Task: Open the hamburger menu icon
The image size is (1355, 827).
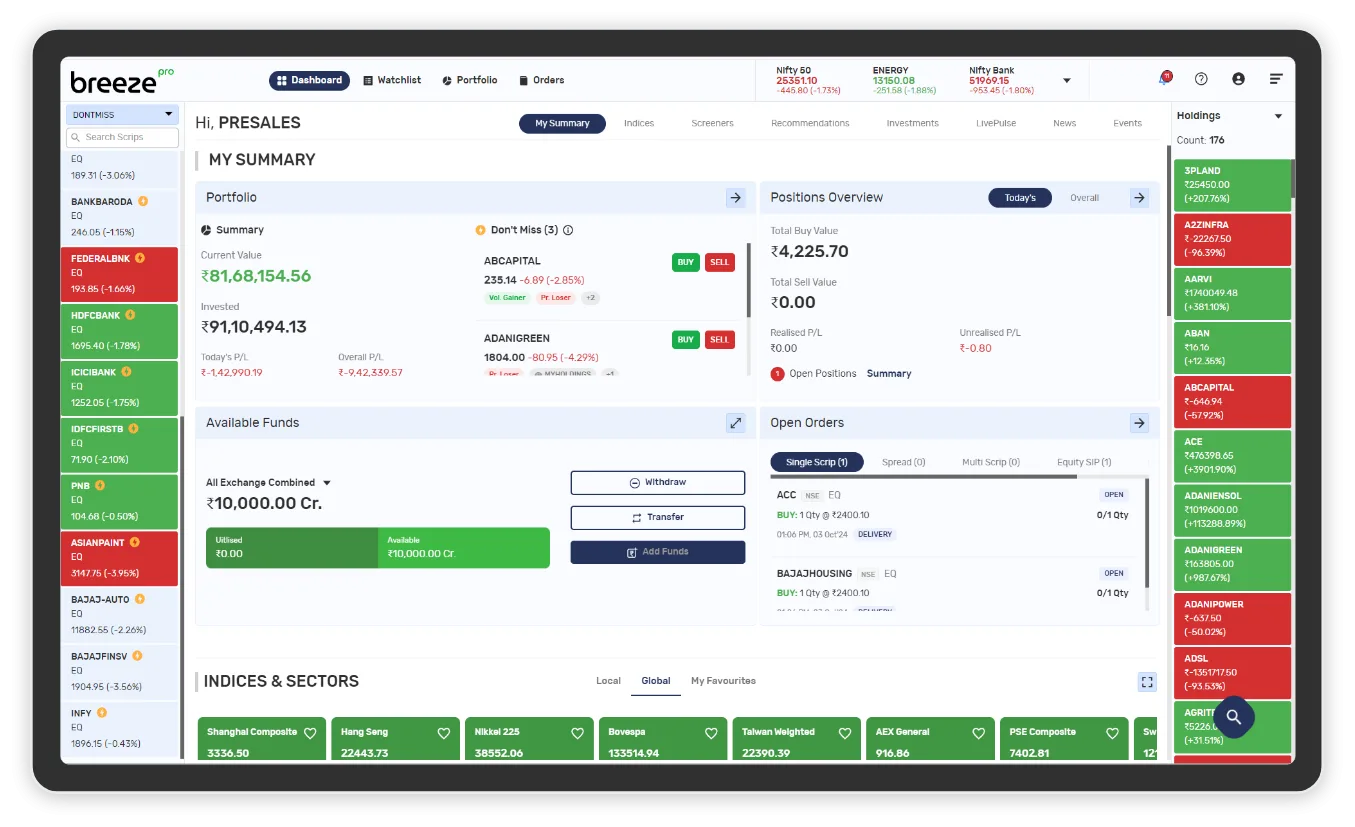Action: point(1276,79)
